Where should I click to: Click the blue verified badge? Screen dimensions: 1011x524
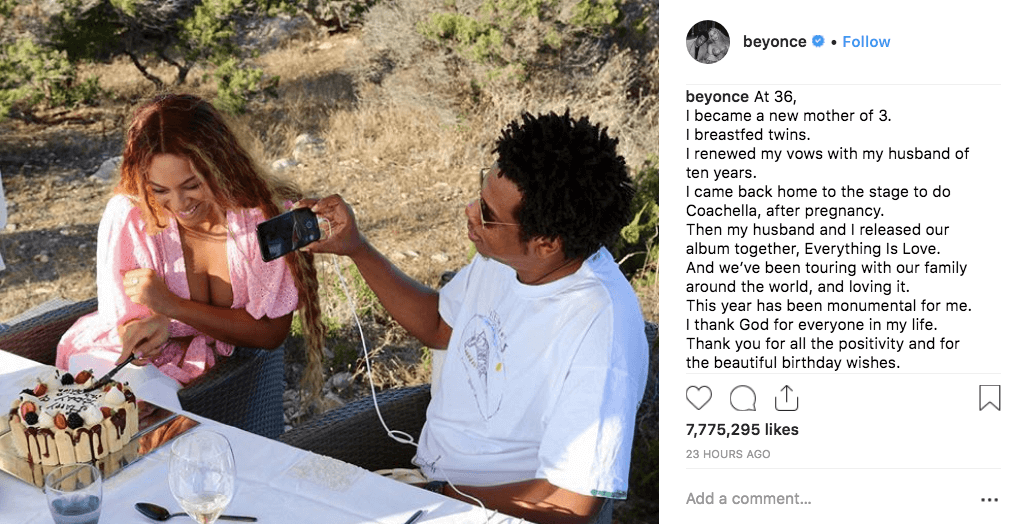pyautogui.click(x=818, y=41)
